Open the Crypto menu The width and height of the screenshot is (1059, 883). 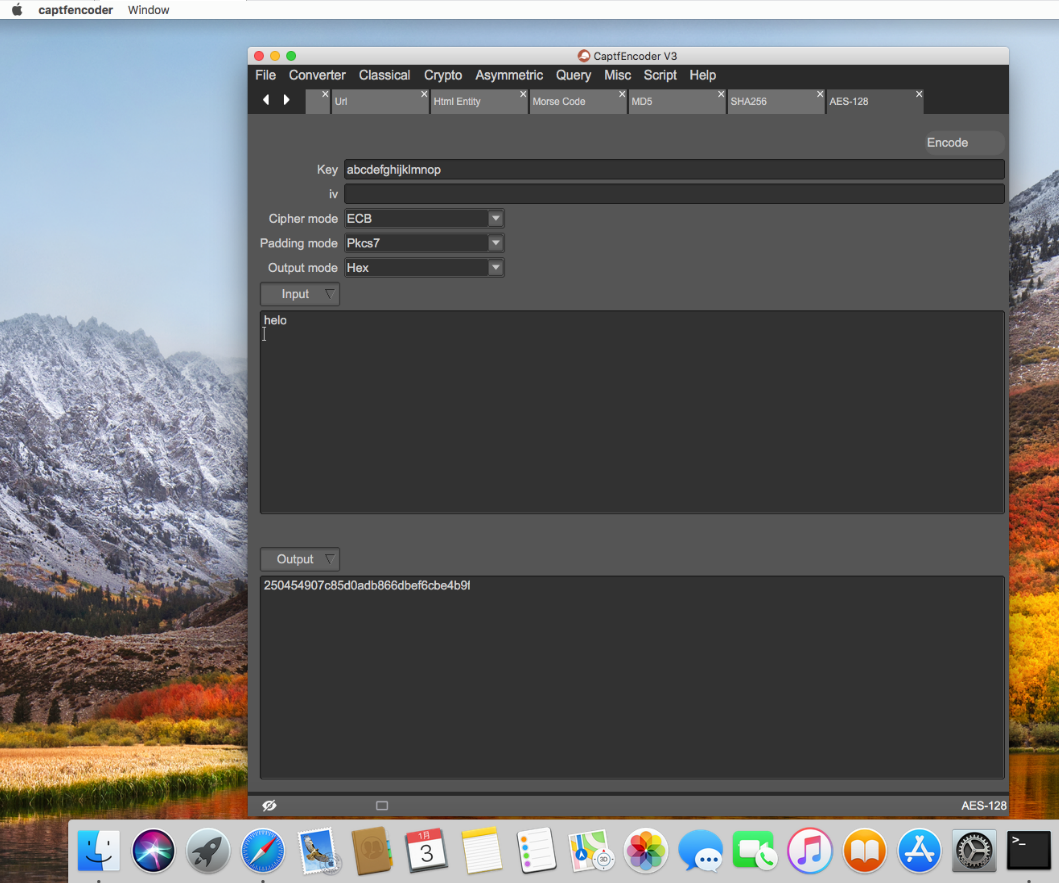point(443,75)
